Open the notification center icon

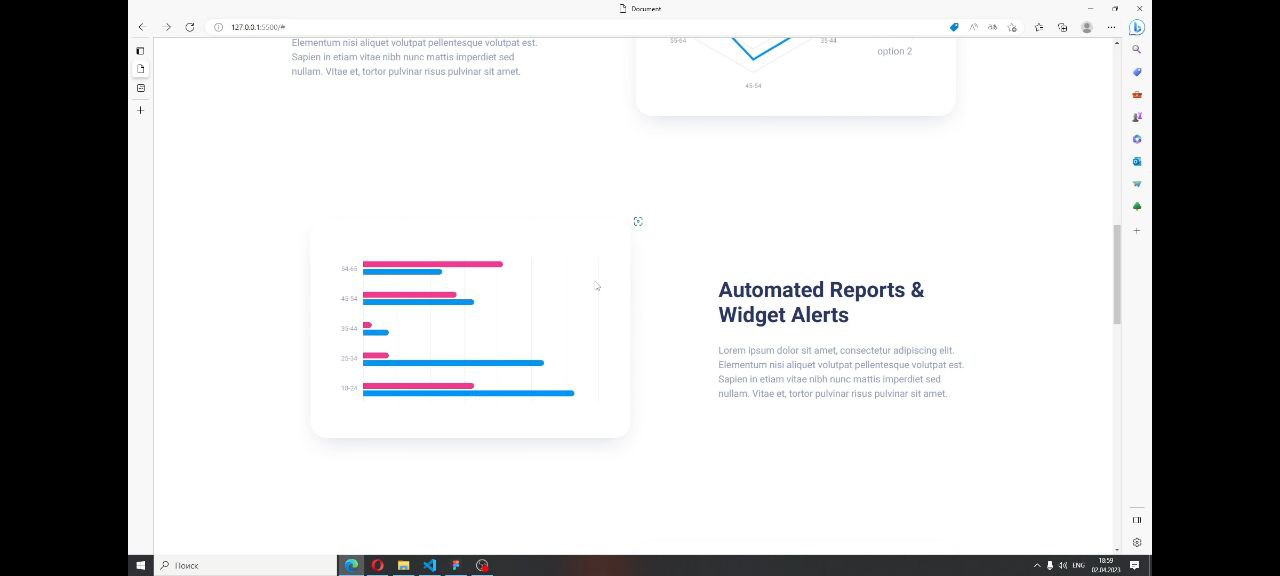[1134, 565]
